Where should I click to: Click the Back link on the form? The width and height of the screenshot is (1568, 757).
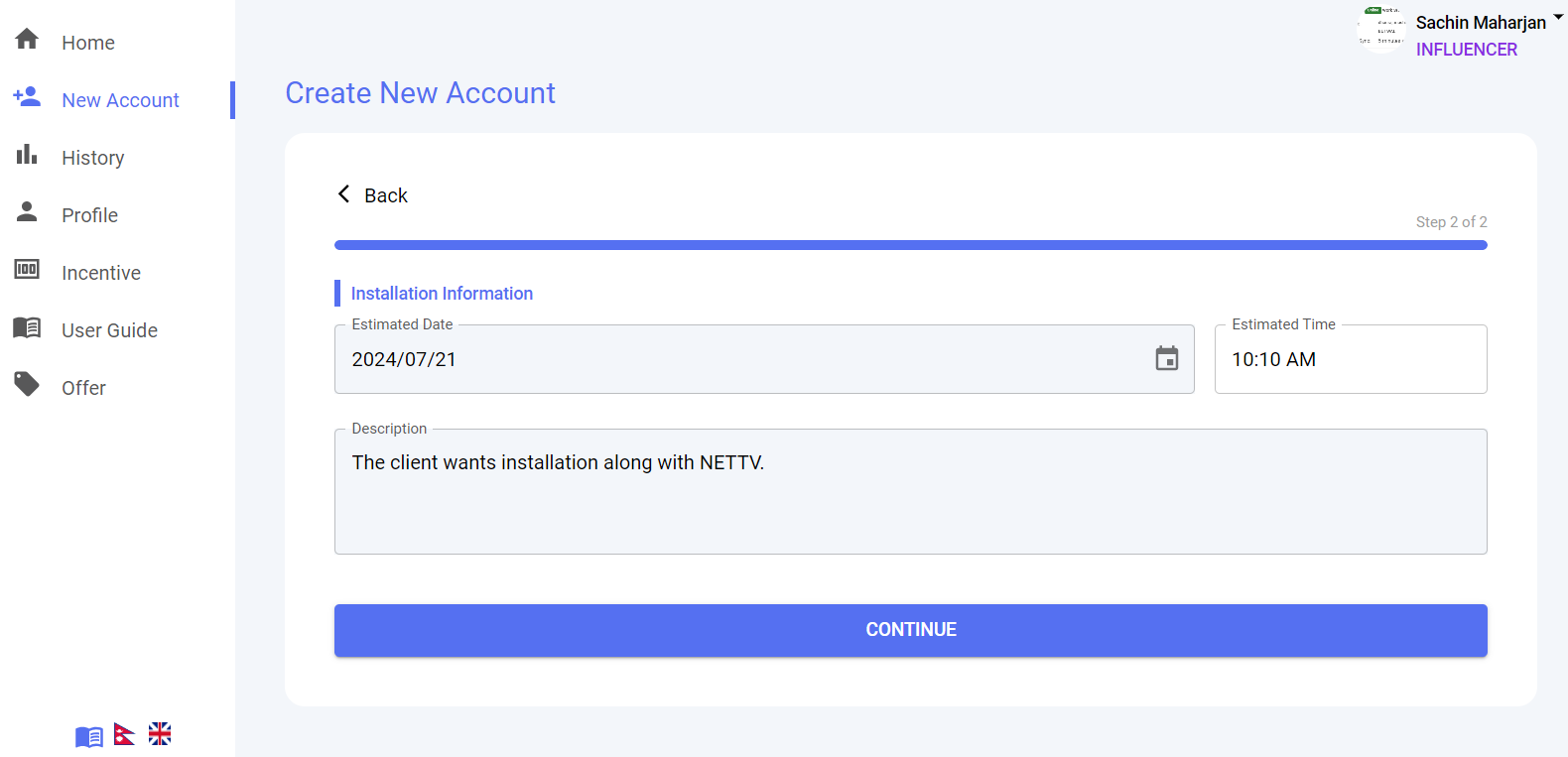coord(386,194)
